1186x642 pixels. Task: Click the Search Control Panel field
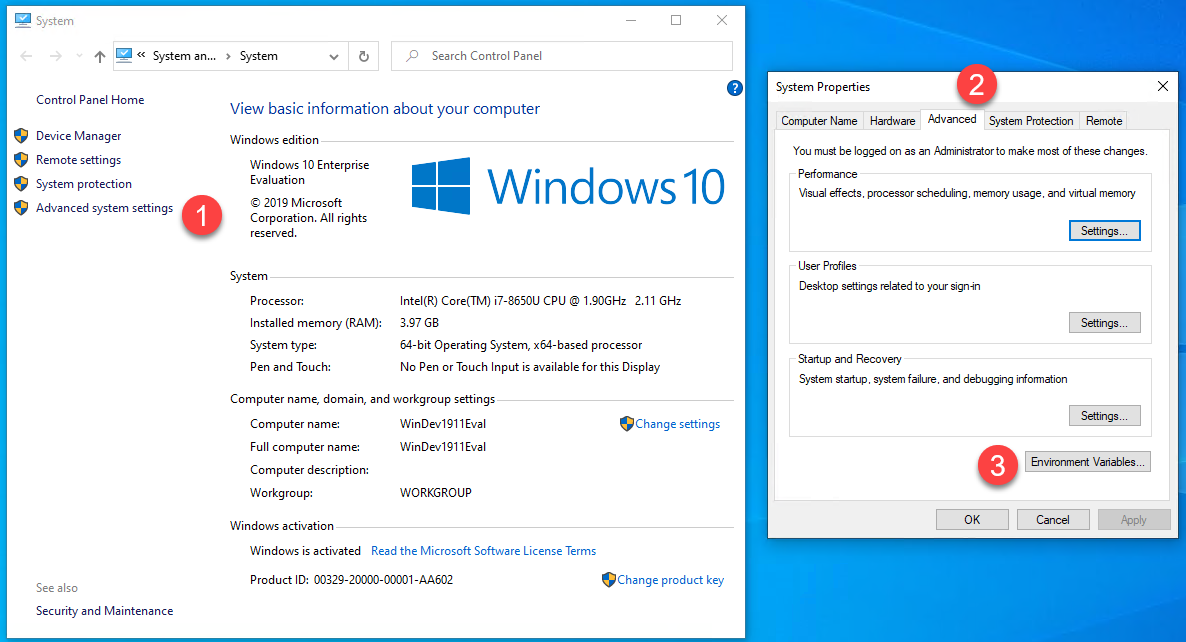(x=562, y=56)
